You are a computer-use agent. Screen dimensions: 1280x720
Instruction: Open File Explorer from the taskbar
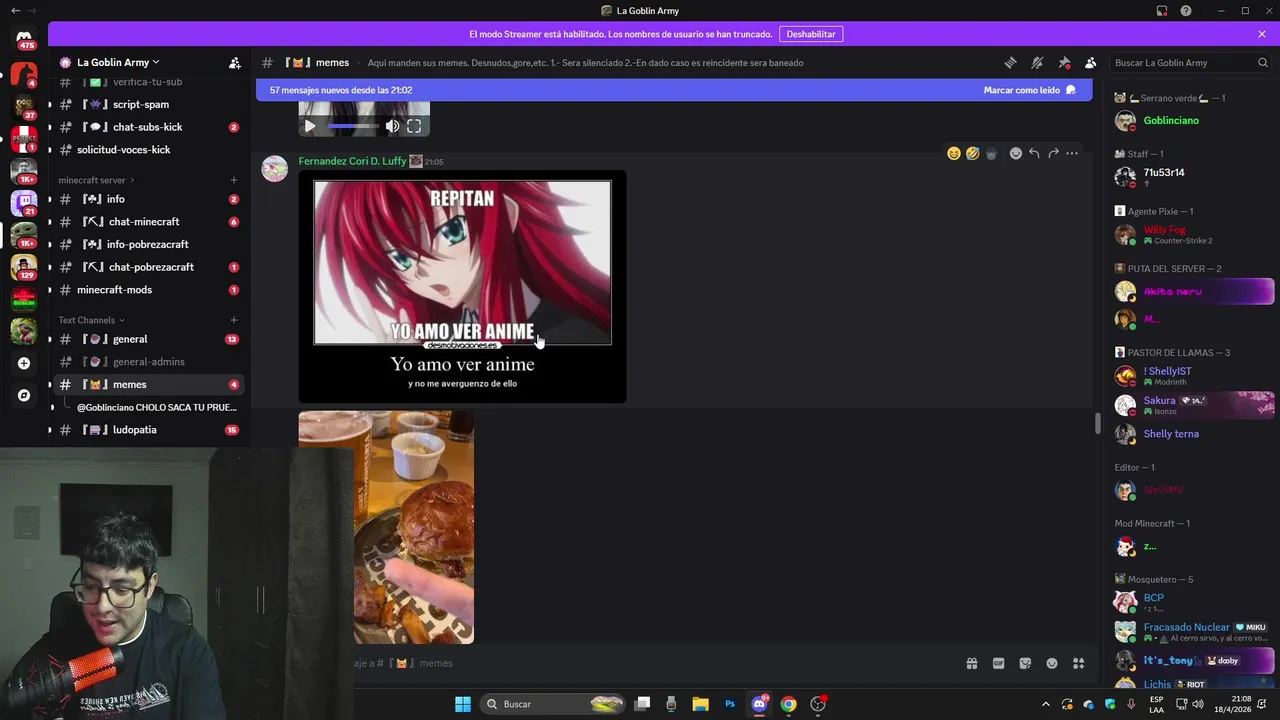(700, 704)
